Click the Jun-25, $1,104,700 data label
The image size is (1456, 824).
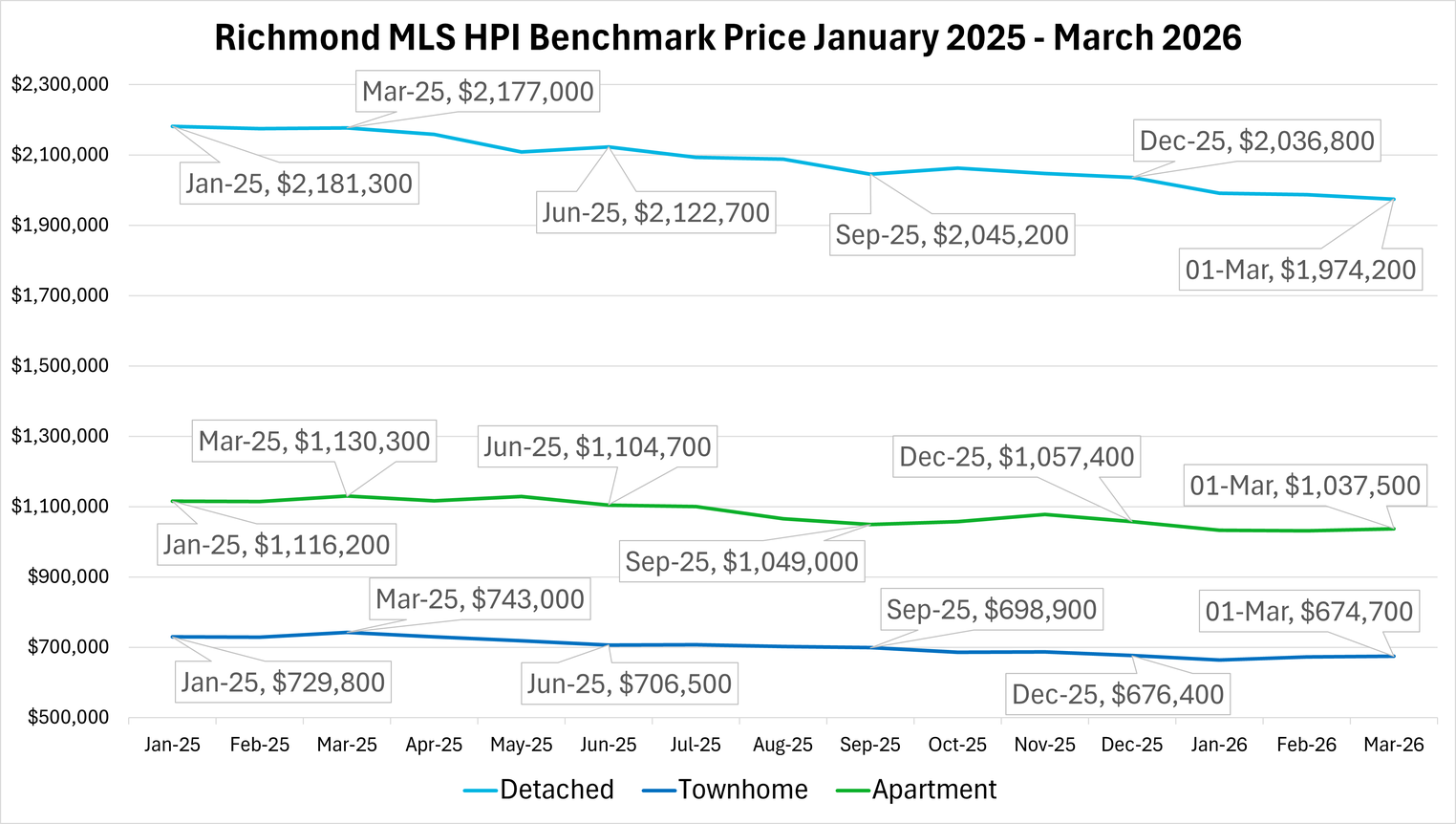click(x=597, y=446)
